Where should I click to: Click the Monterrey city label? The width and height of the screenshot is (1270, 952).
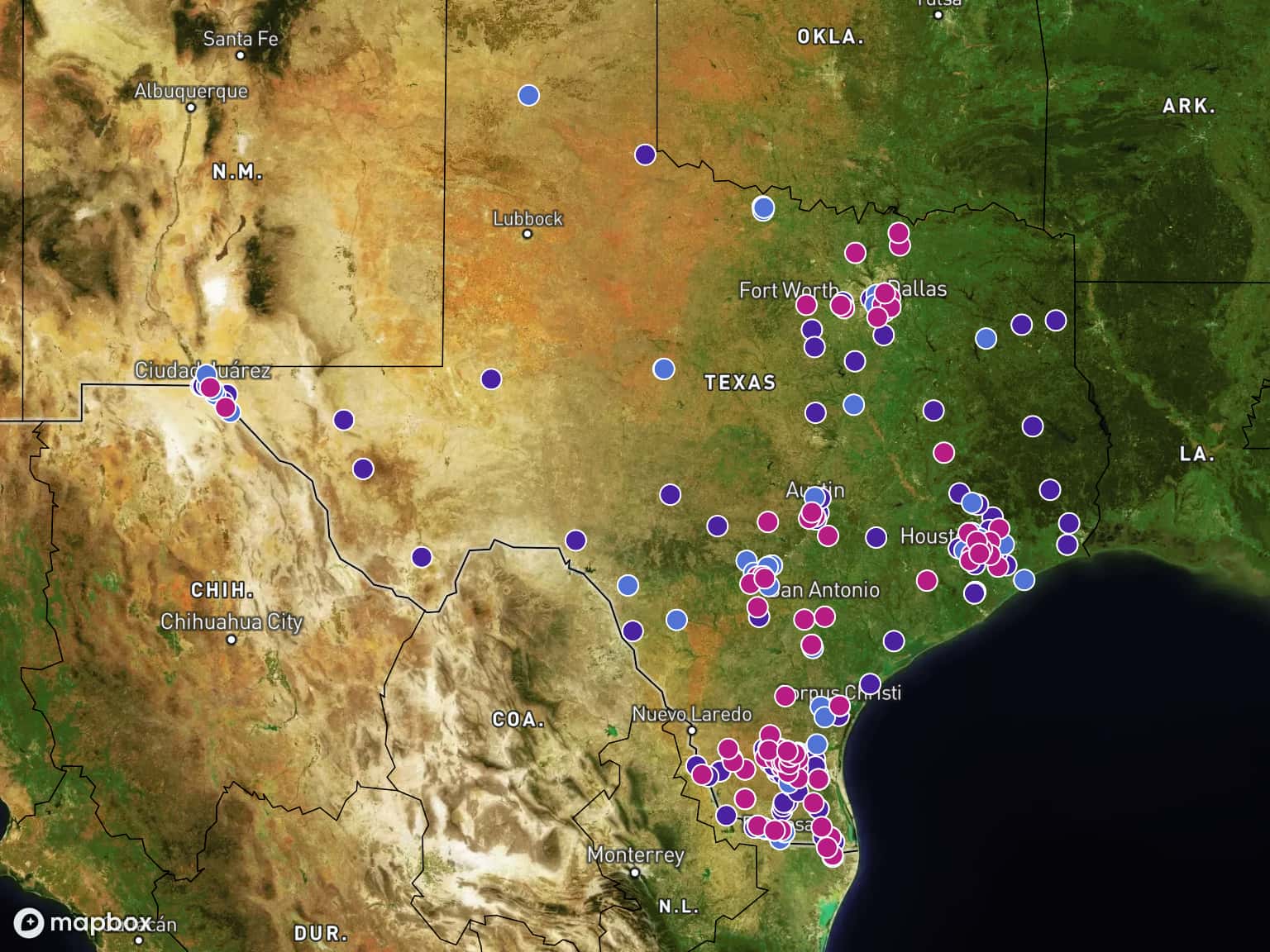(x=635, y=855)
